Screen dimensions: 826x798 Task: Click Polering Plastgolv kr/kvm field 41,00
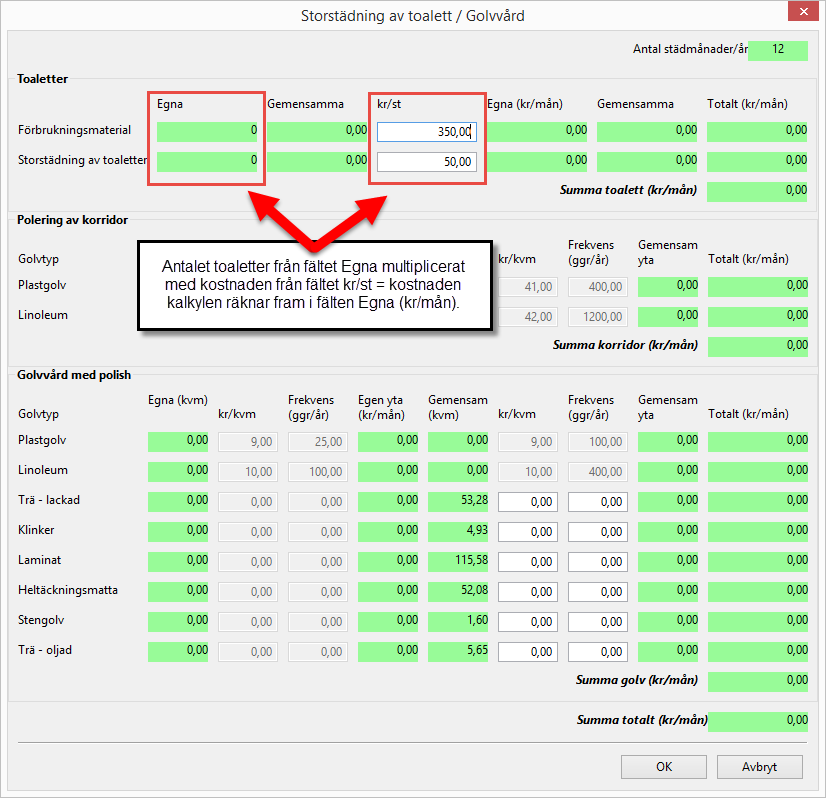527,287
